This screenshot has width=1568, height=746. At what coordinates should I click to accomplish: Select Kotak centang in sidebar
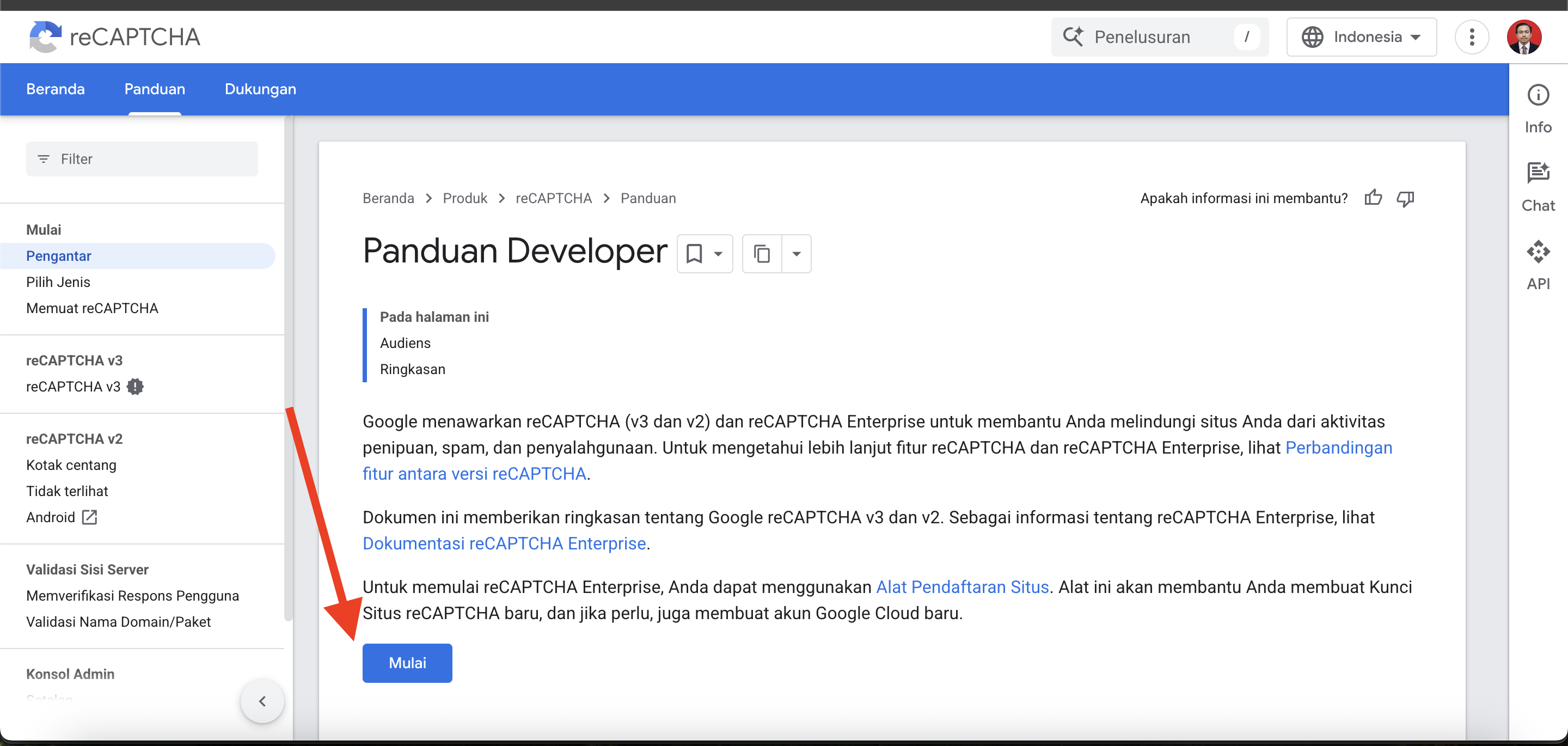(71, 464)
